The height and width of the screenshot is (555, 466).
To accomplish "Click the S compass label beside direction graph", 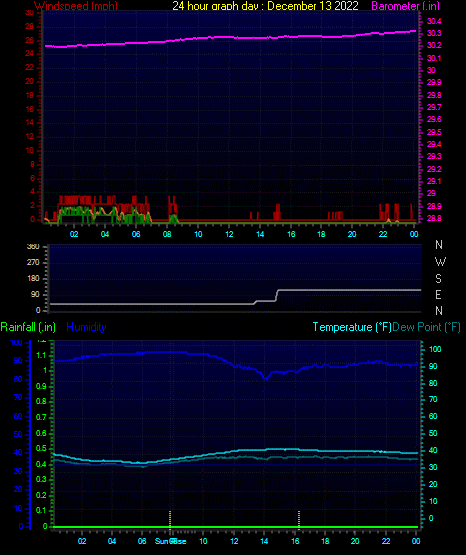I will coord(438,279).
